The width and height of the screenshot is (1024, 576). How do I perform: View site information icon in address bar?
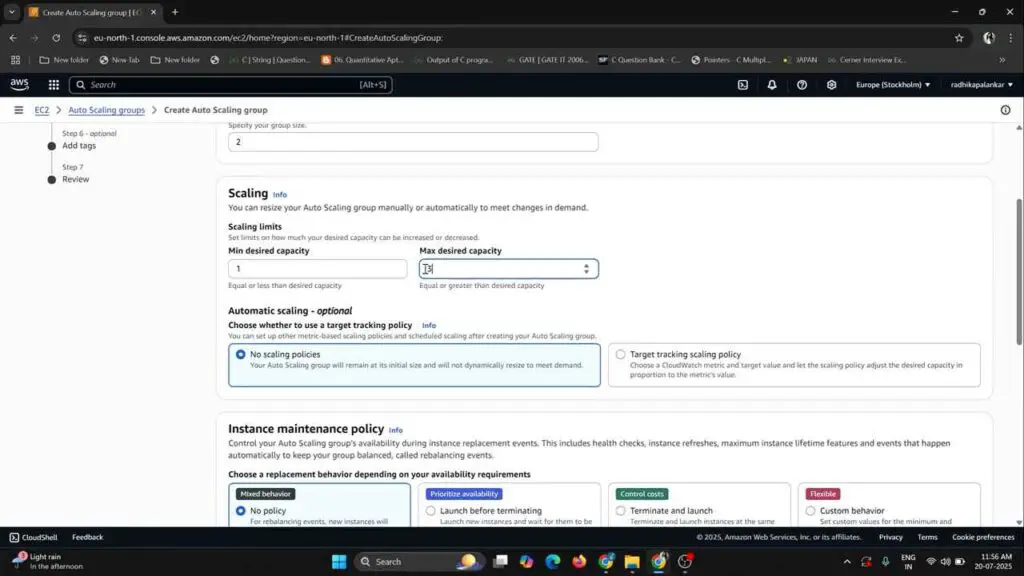(x=82, y=38)
